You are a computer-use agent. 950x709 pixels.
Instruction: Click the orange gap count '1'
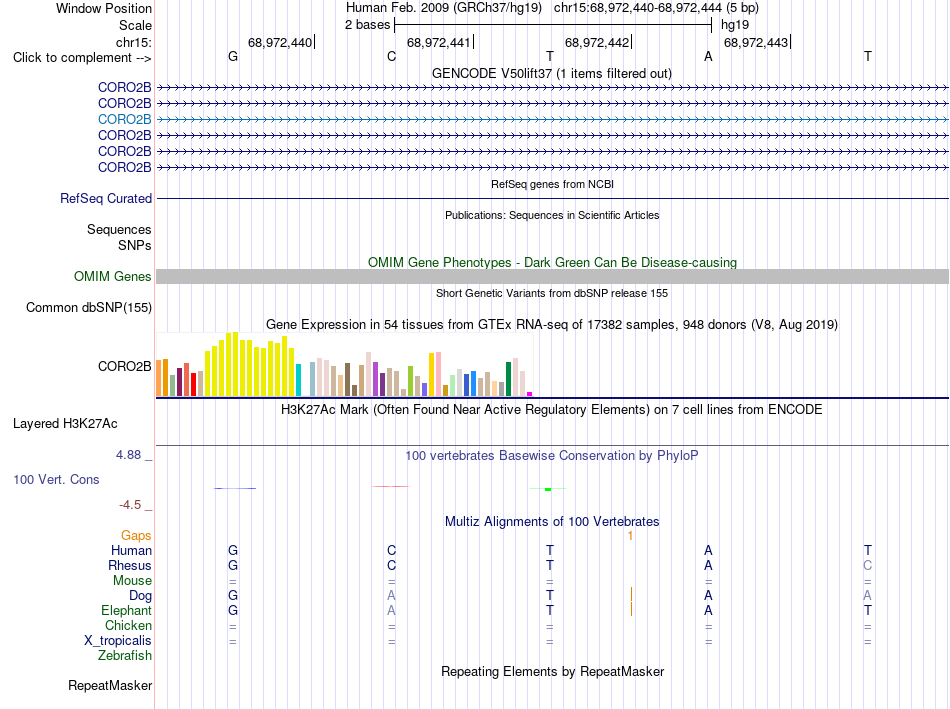pos(631,536)
